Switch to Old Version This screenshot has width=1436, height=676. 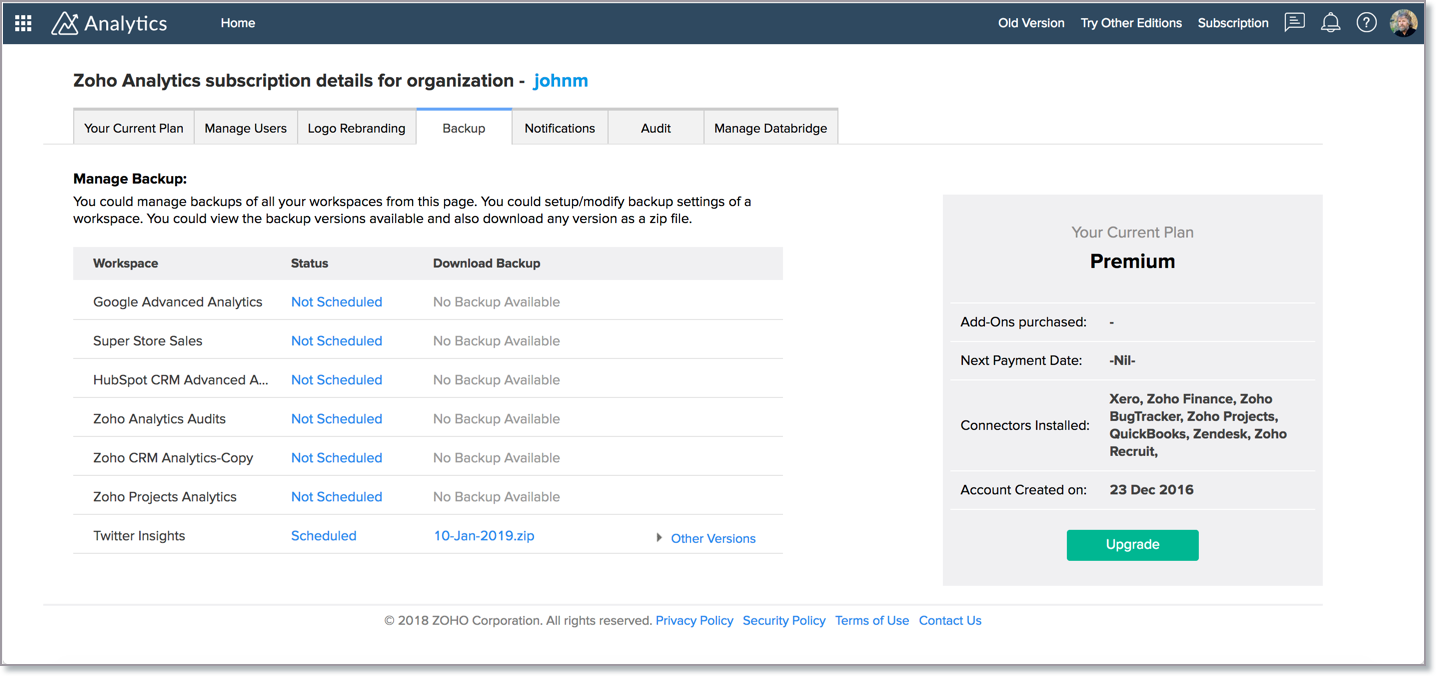(1031, 23)
